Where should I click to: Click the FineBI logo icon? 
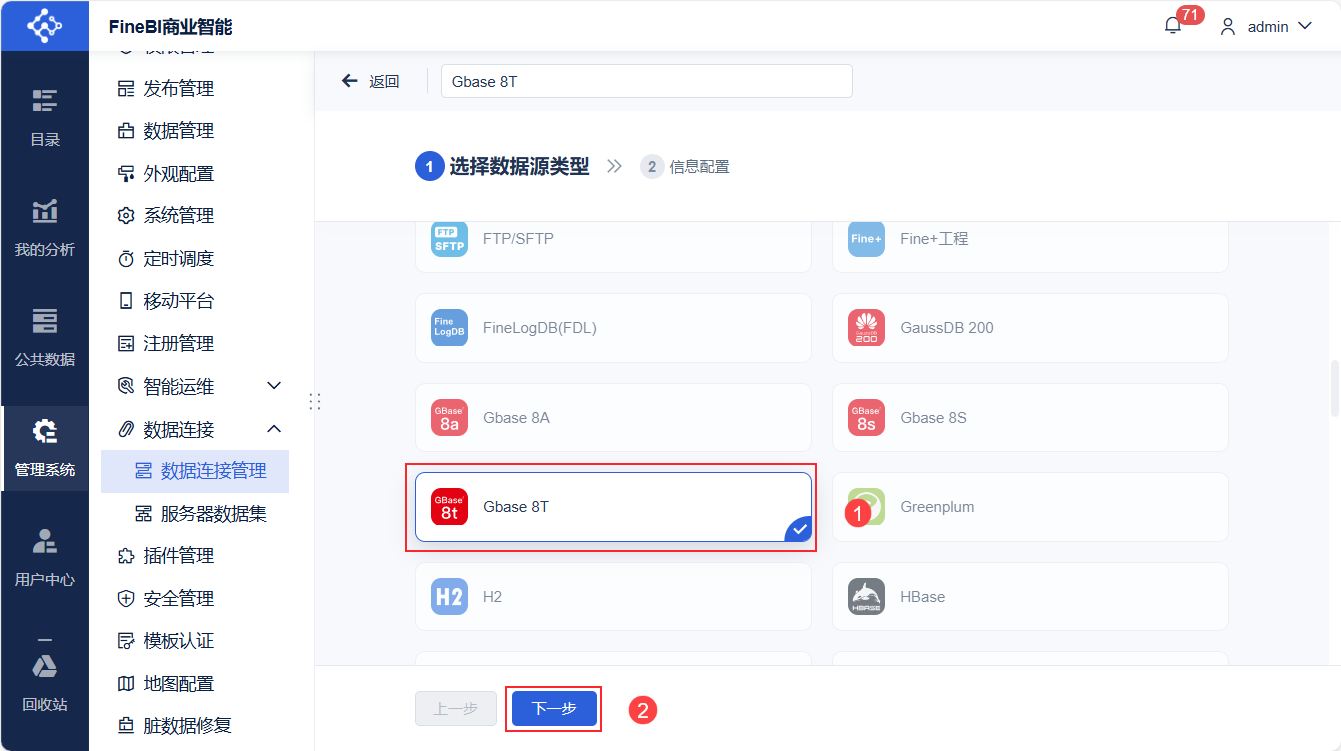(44, 25)
